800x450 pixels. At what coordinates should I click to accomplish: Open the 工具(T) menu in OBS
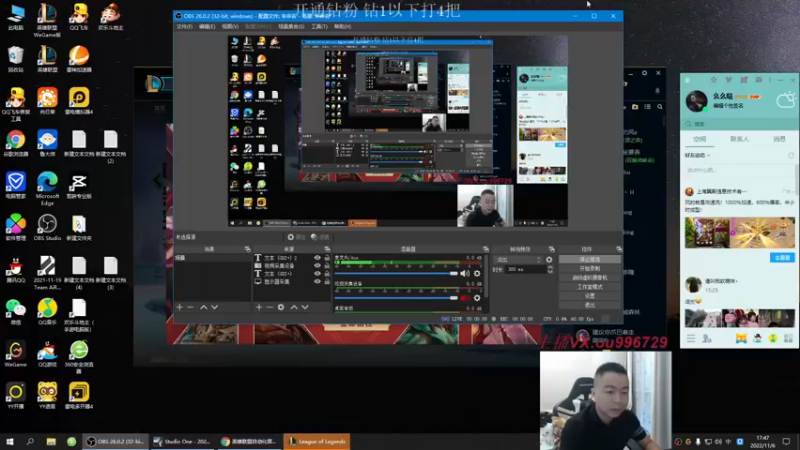(x=319, y=27)
